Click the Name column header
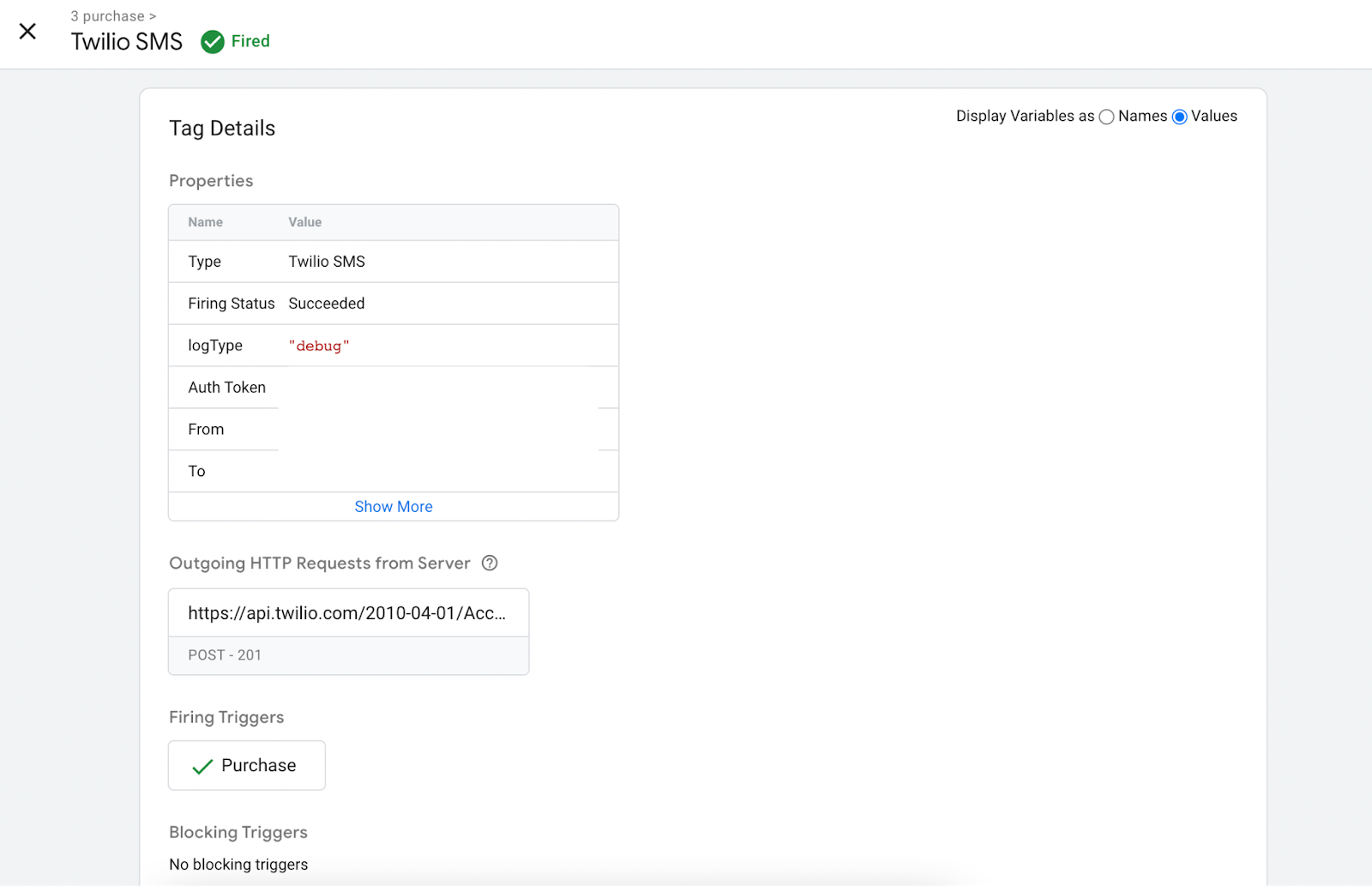Screen dimensions: 1372x886 (206, 222)
